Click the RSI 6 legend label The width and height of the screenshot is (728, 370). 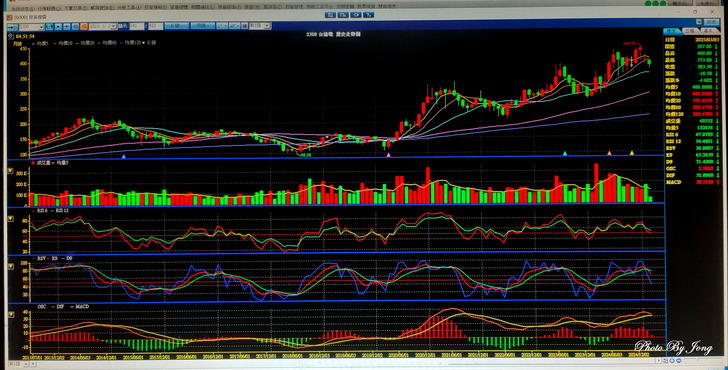43,211
